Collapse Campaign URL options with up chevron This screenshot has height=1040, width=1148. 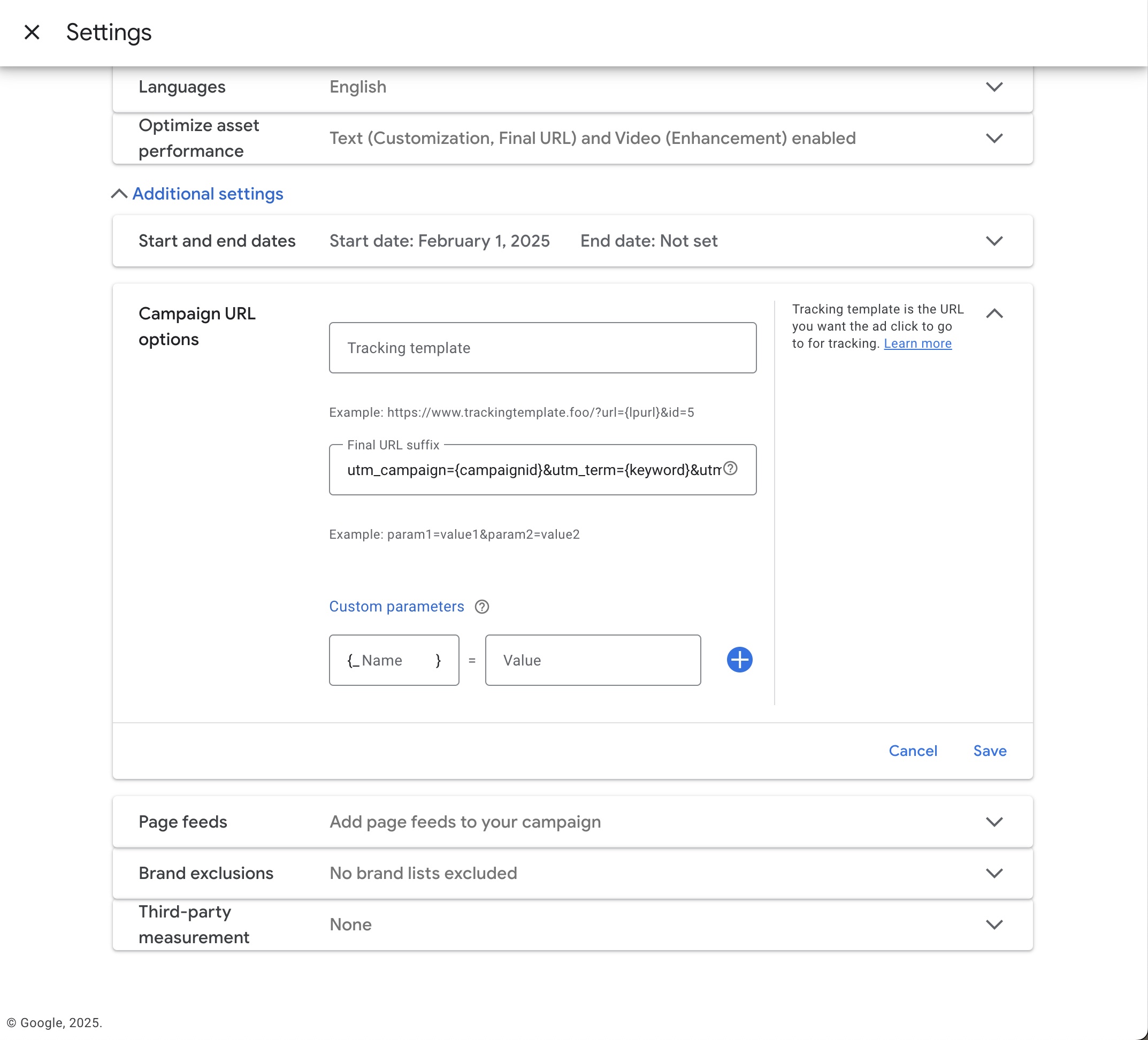[x=994, y=313]
